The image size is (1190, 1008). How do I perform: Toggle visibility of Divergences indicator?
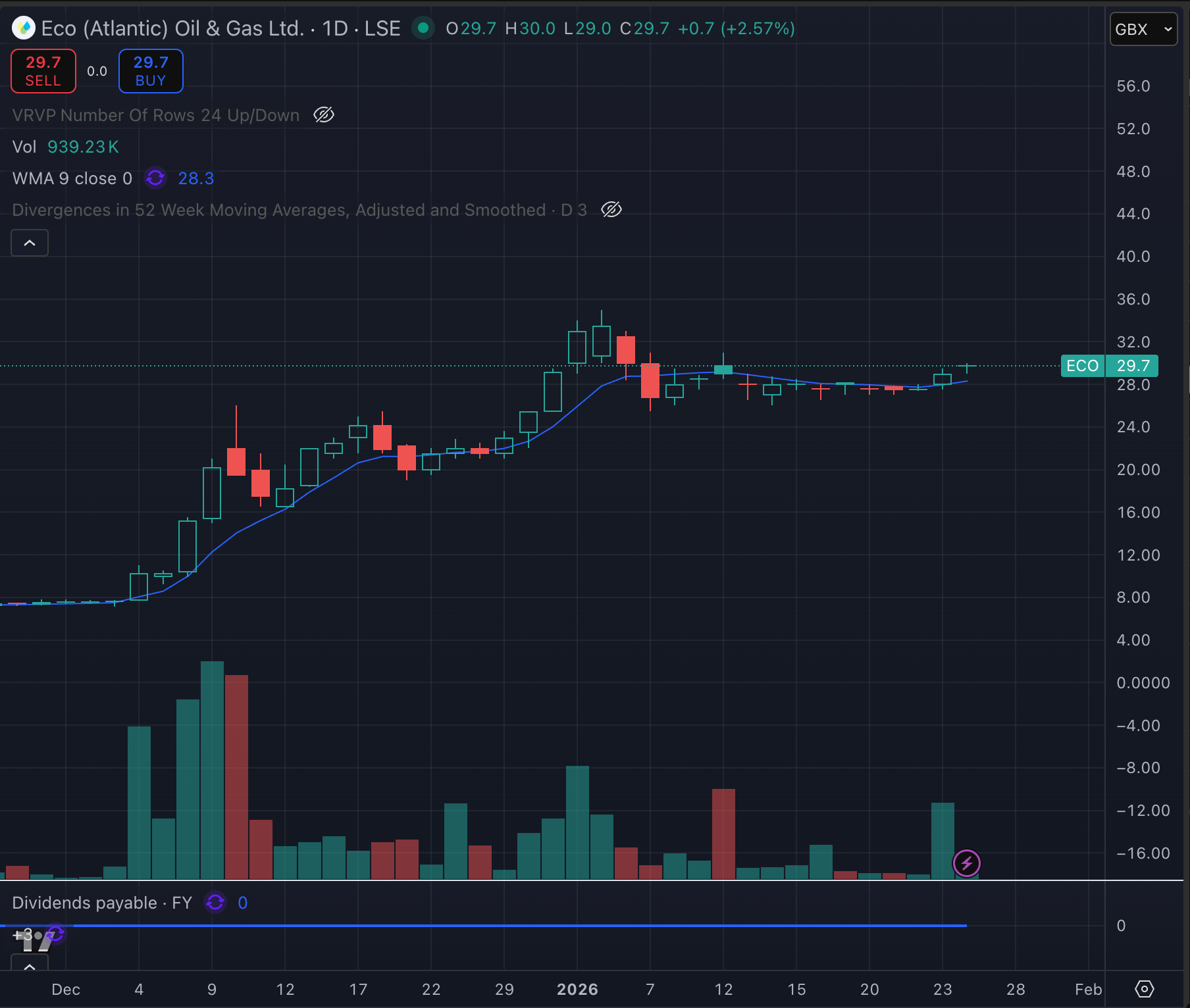611,210
